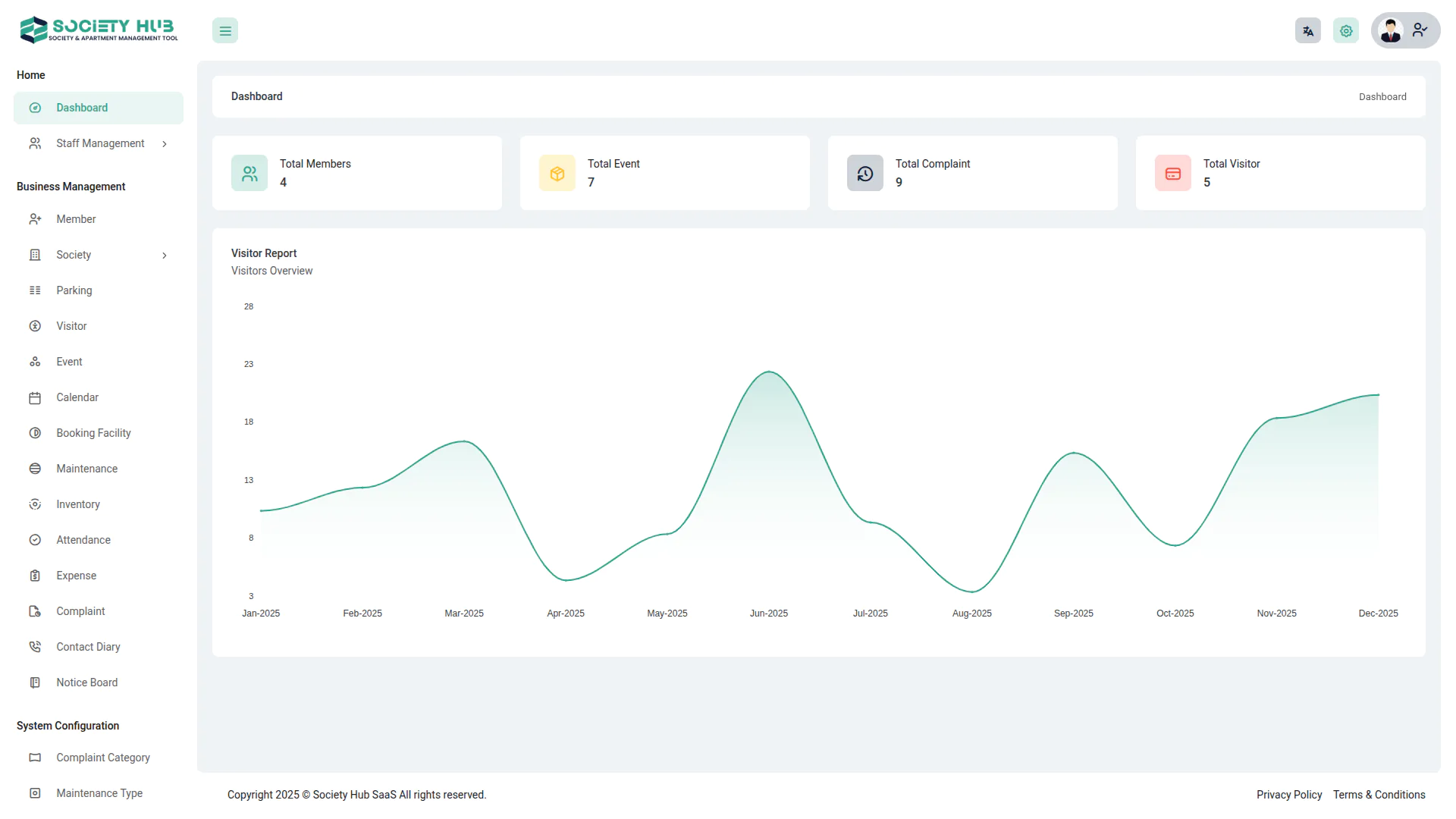
Task: Click the Total Visitor card icon
Action: (1173, 174)
